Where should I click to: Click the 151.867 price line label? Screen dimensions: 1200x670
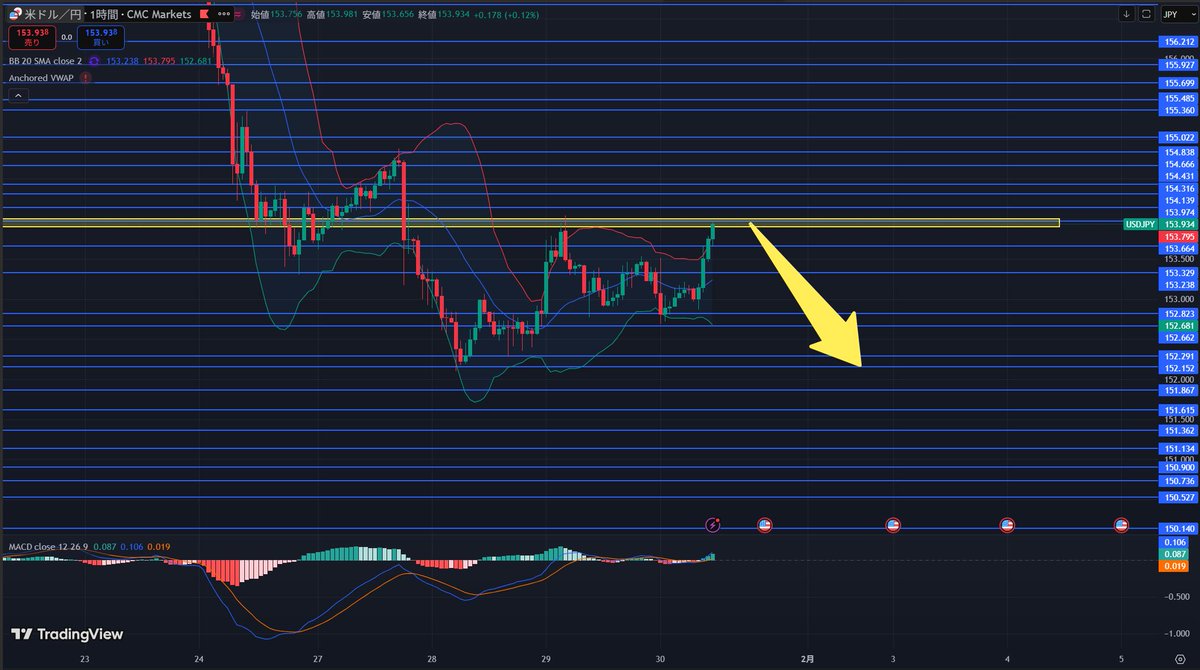[x=1177, y=390]
